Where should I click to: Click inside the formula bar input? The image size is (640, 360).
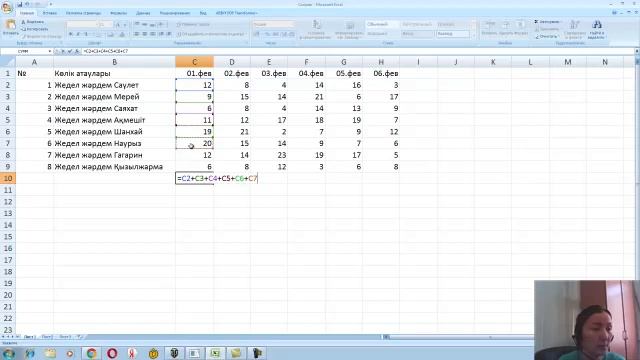(x=357, y=51)
